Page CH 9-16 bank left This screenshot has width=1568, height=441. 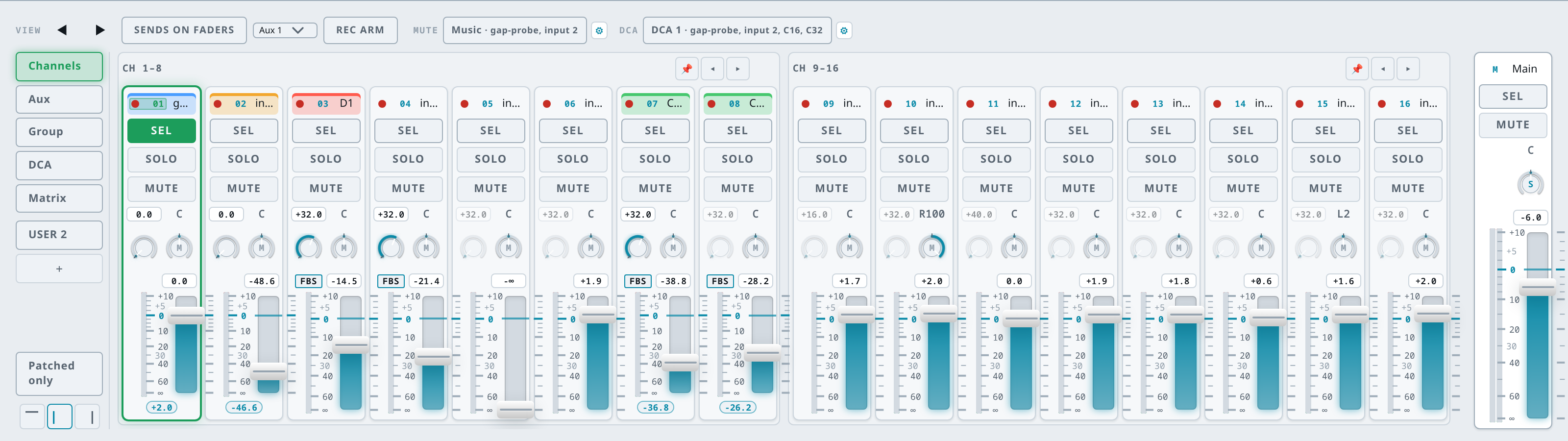point(1382,69)
